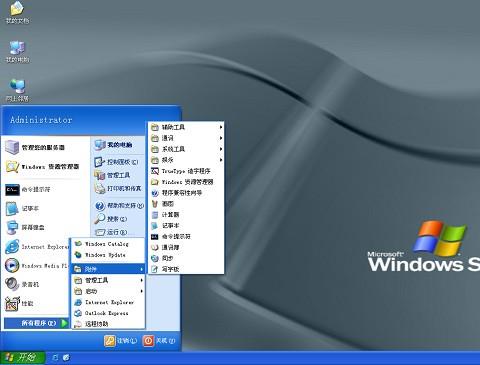Expand the 启动 startup submenu
The image size is (480, 365).
coord(109,291)
